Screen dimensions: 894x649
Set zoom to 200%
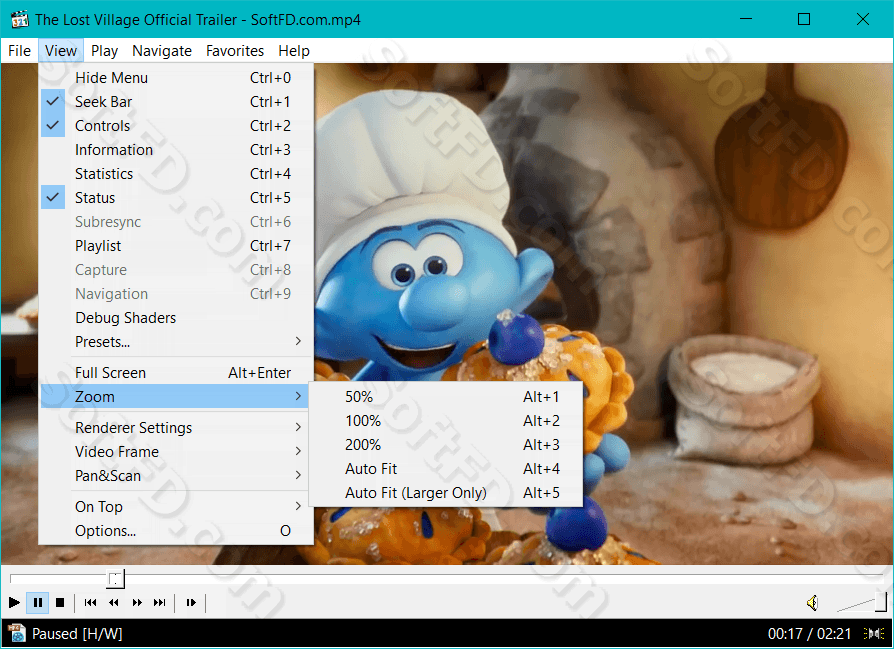(446, 444)
